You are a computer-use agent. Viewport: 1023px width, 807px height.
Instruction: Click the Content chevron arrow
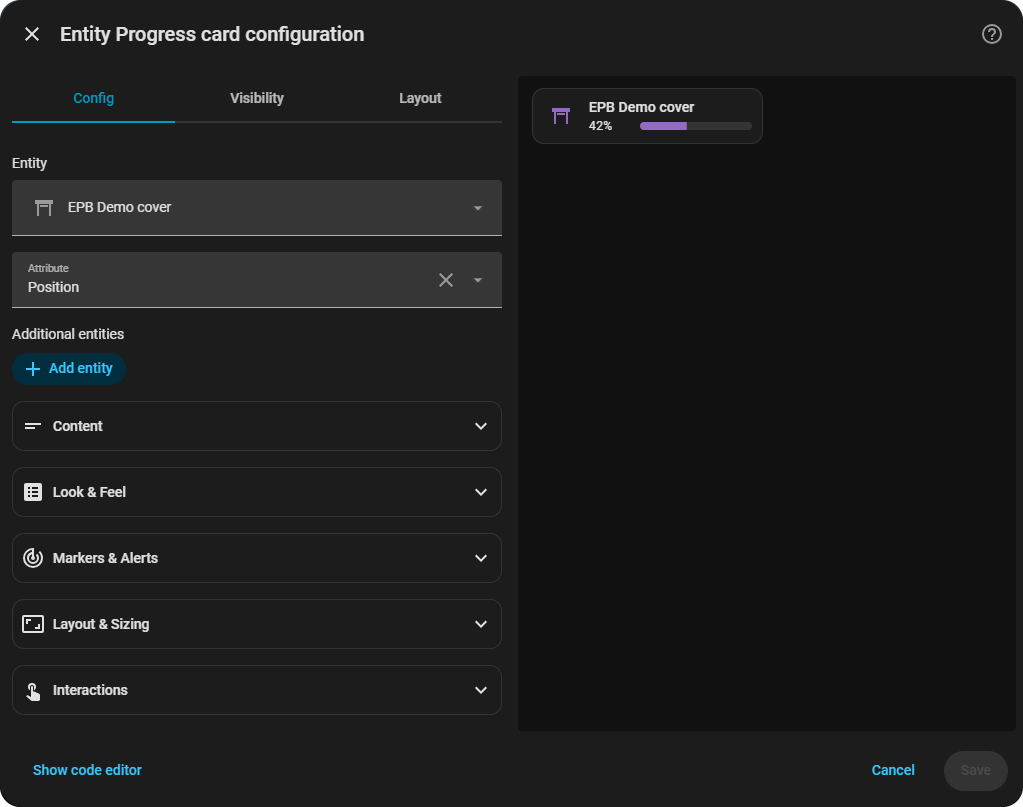pos(481,426)
